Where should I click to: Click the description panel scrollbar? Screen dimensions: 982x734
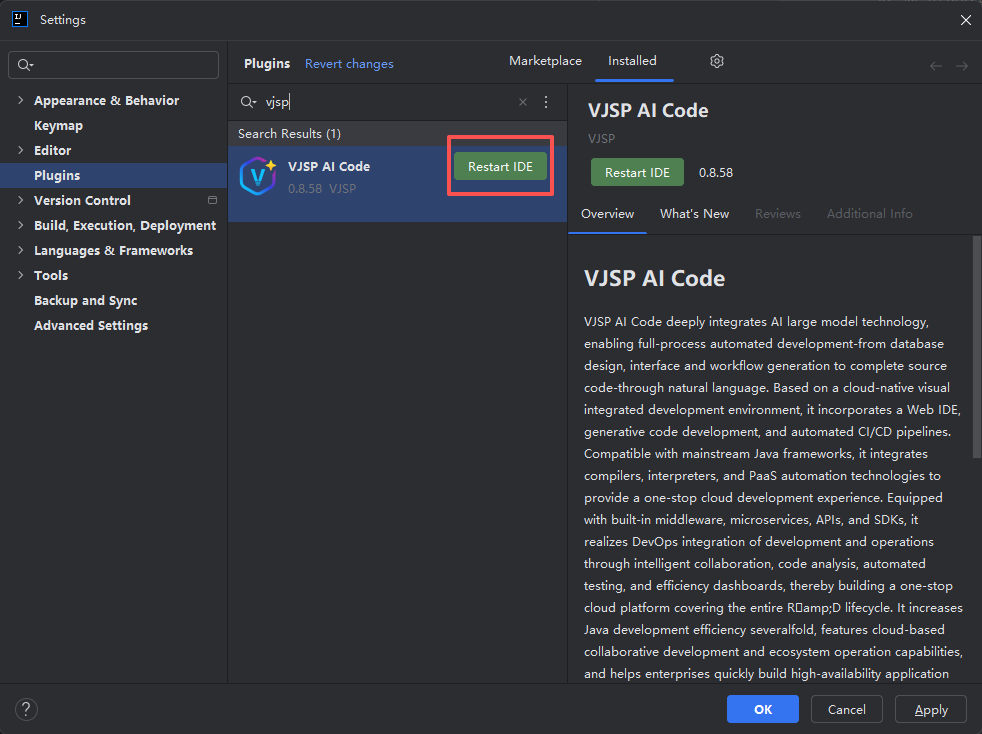pyautogui.click(x=976, y=350)
